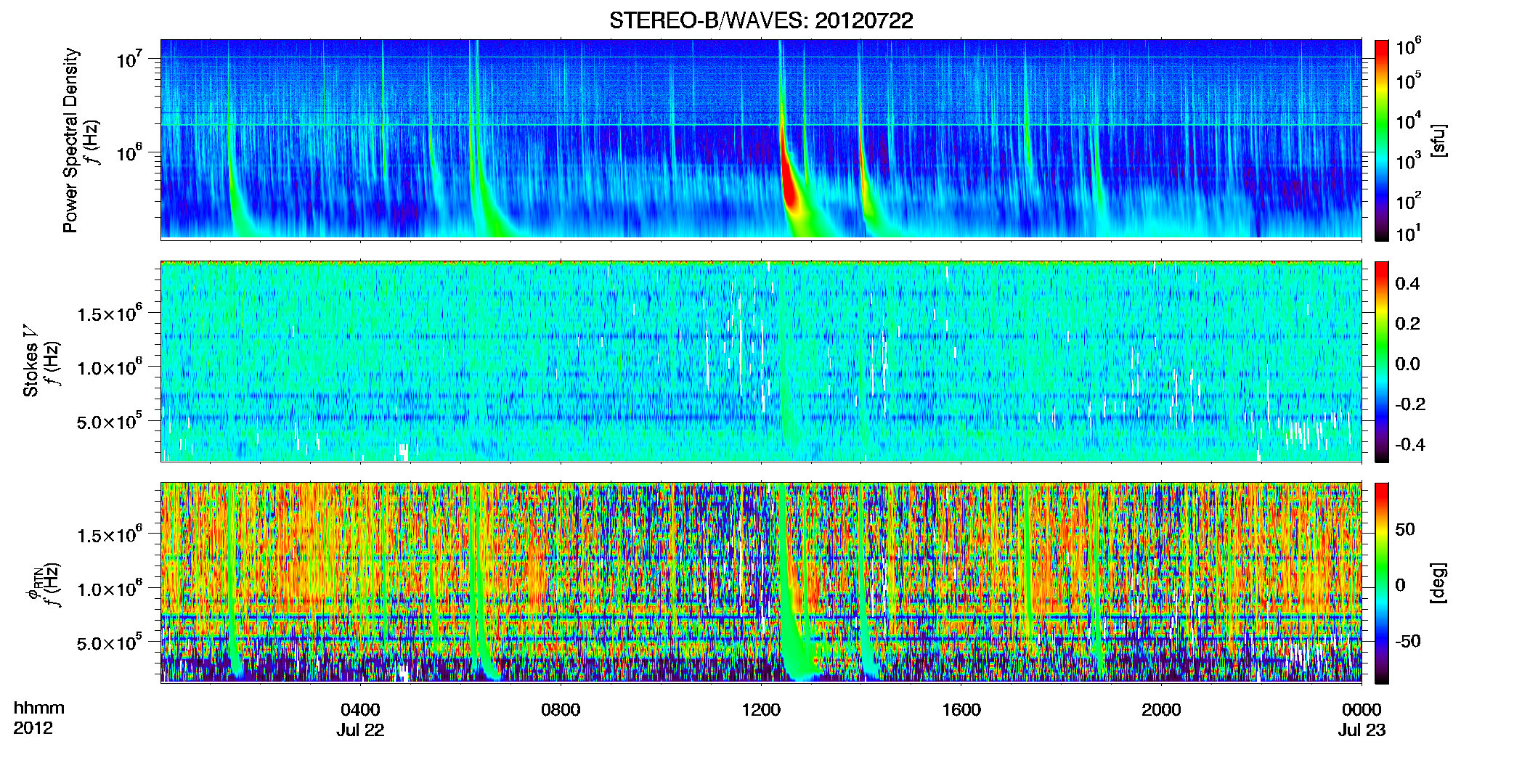Viewport: 1522px width, 784px height.
Task: Click the 10^3 label on sfu color bar
Action: point(1409,162)
